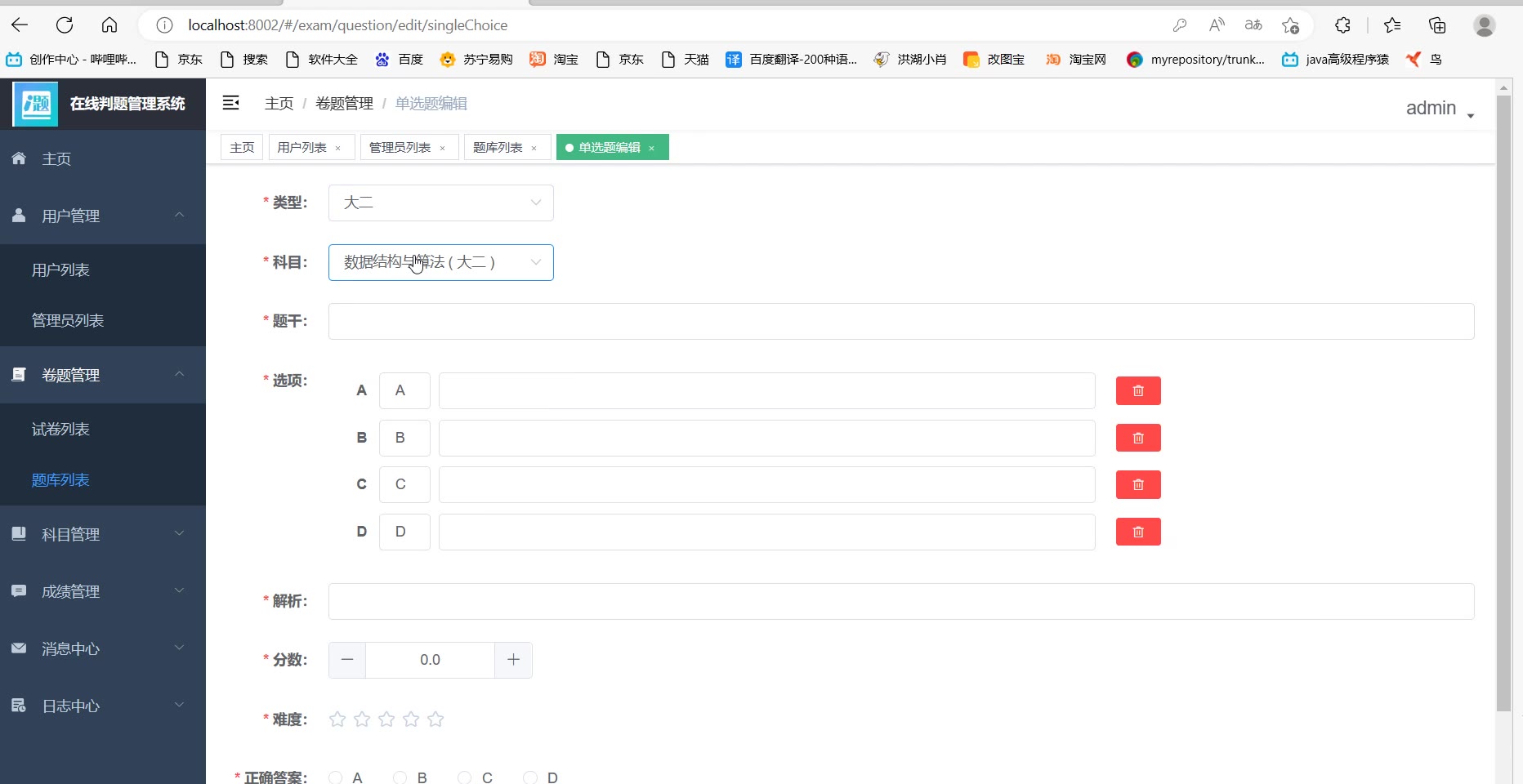Go to browser home icon
This screenshot has width=1523, height=784.
point(109,25)
